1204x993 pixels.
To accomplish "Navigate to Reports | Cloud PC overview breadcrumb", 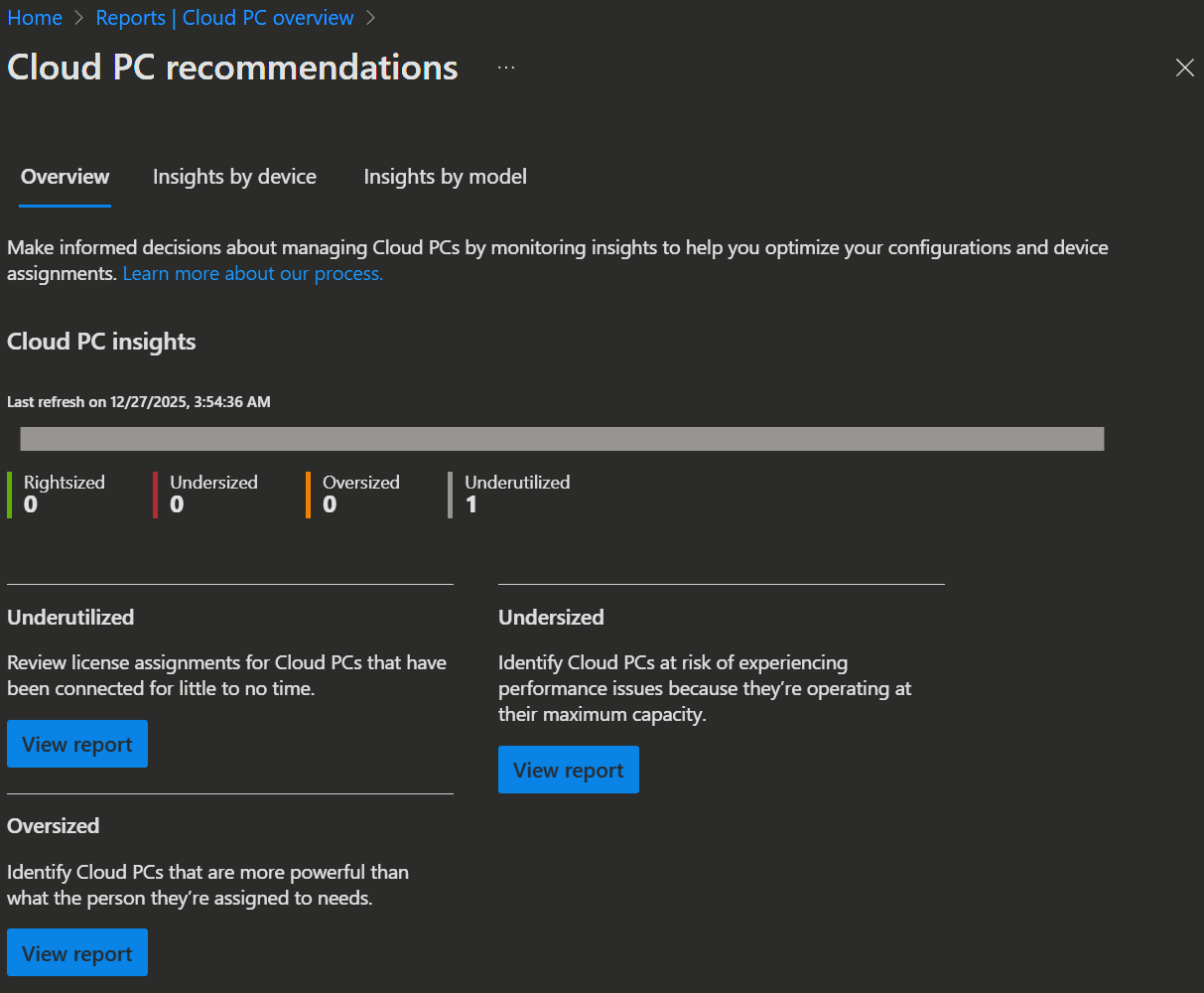I will 224,18.
